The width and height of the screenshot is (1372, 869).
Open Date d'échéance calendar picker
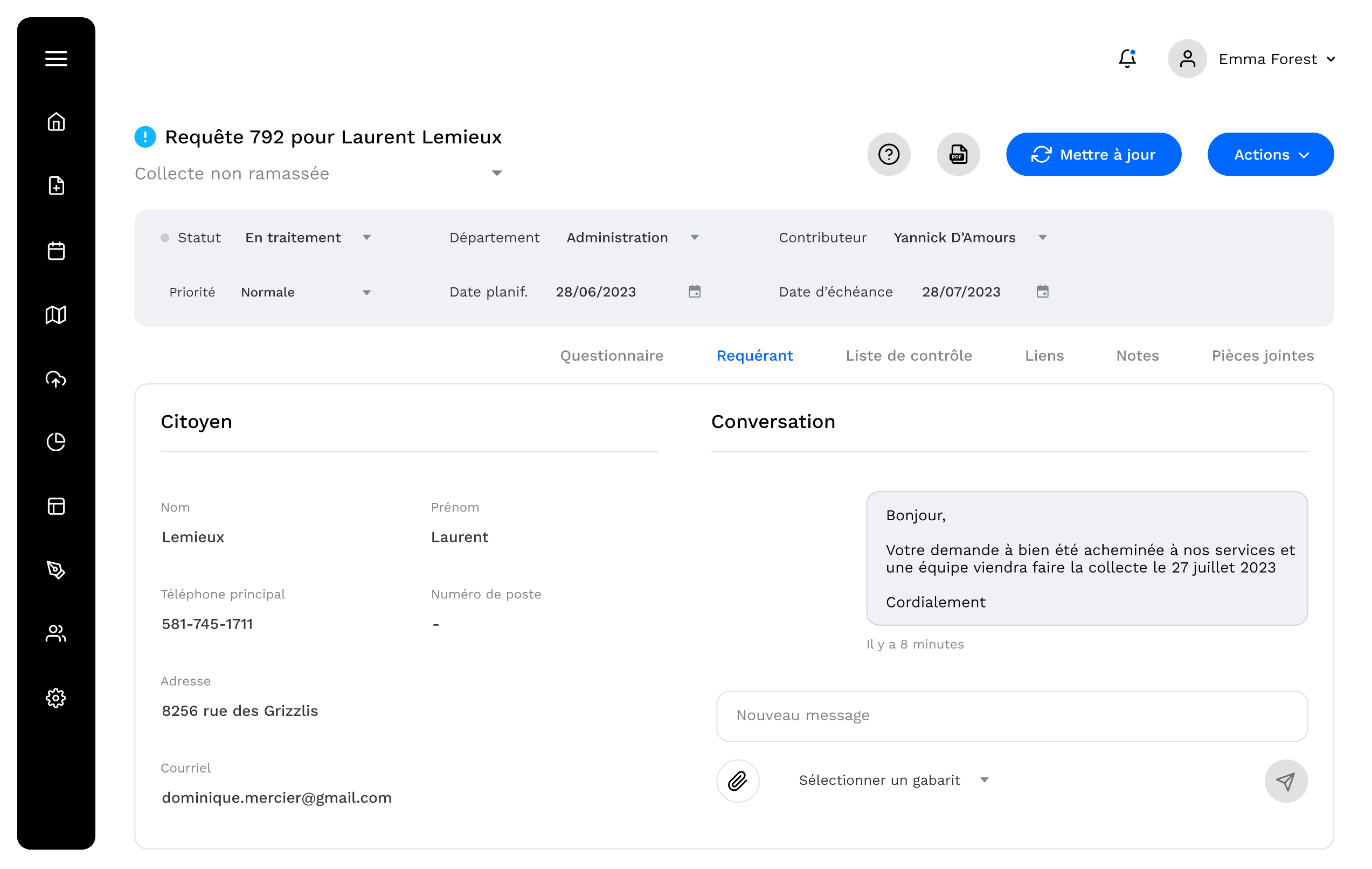(1043, 292)
